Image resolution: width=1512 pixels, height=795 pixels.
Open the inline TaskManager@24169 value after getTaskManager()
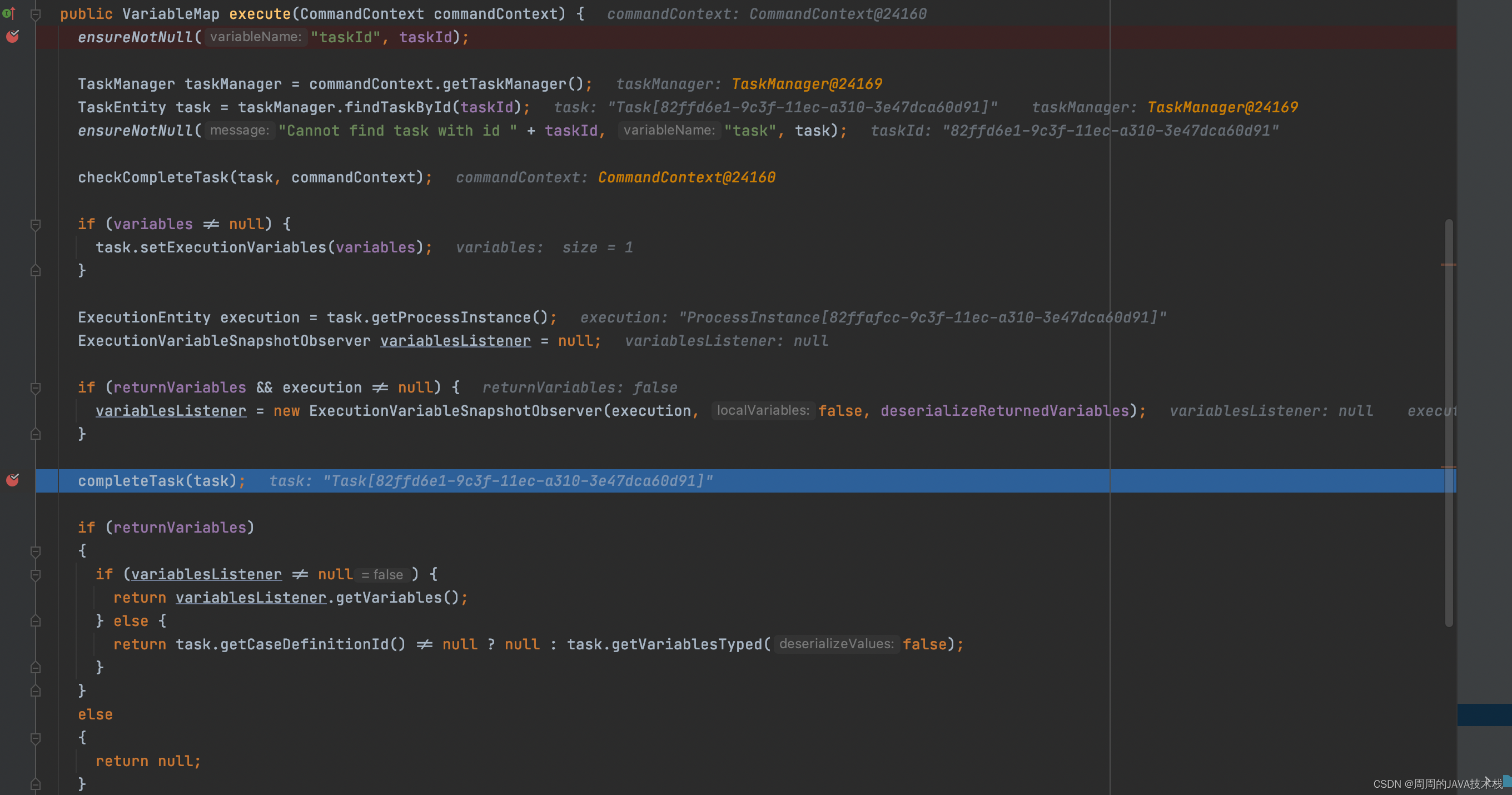[x=807, y=84]
